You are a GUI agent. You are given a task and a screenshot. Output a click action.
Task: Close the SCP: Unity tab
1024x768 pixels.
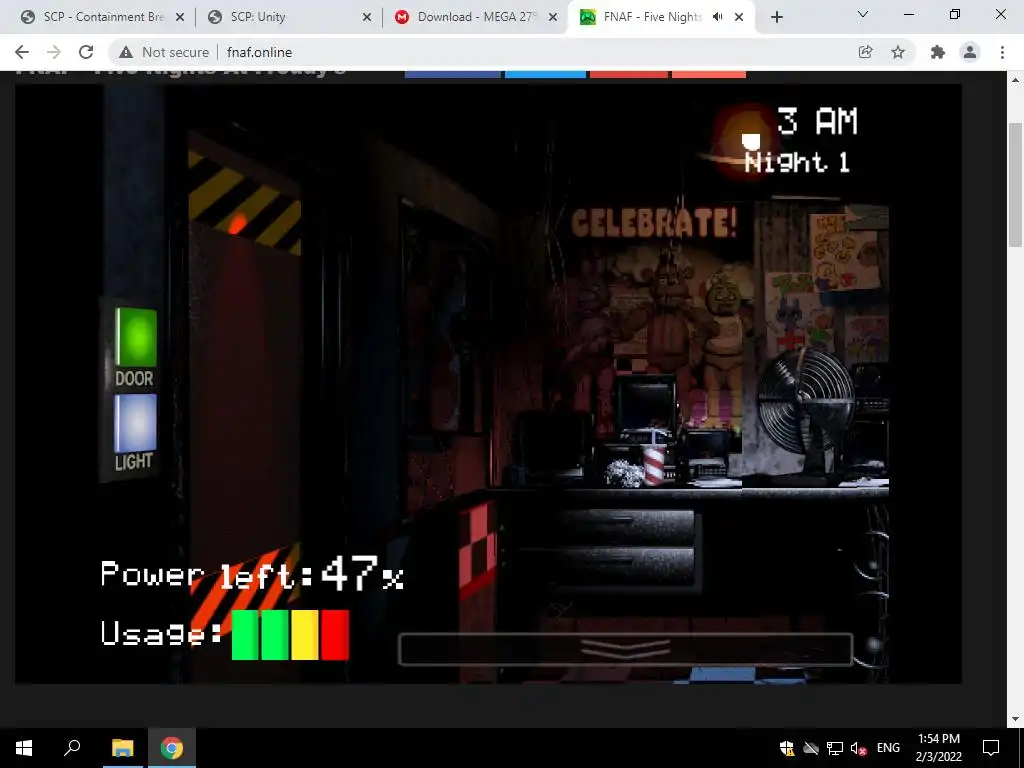(367, 17)
